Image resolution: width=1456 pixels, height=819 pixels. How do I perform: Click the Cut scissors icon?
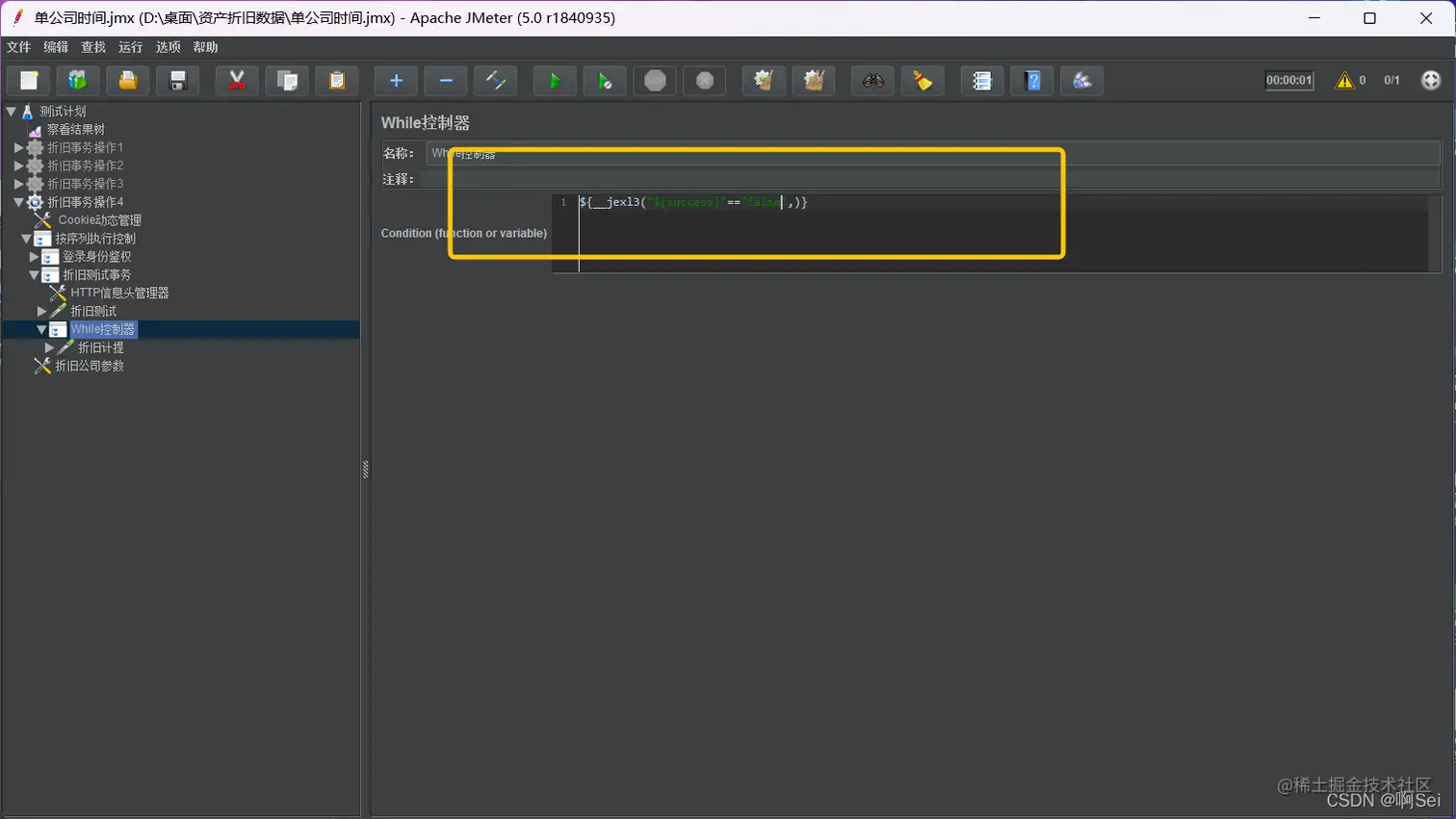[x=237, y=81]
